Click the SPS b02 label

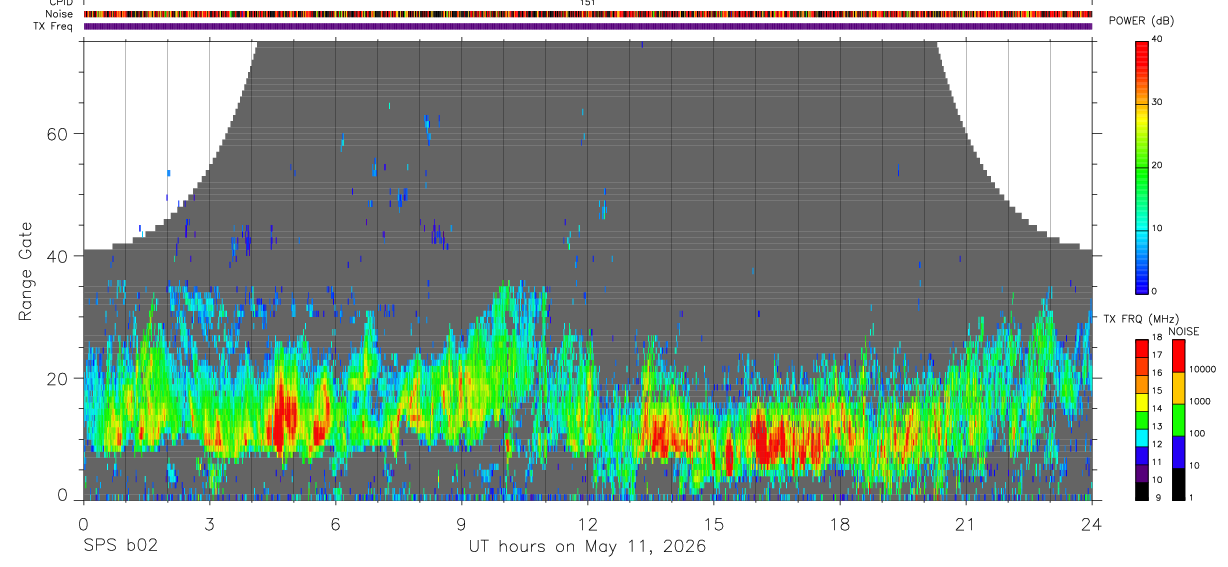(x=120, y=546)
